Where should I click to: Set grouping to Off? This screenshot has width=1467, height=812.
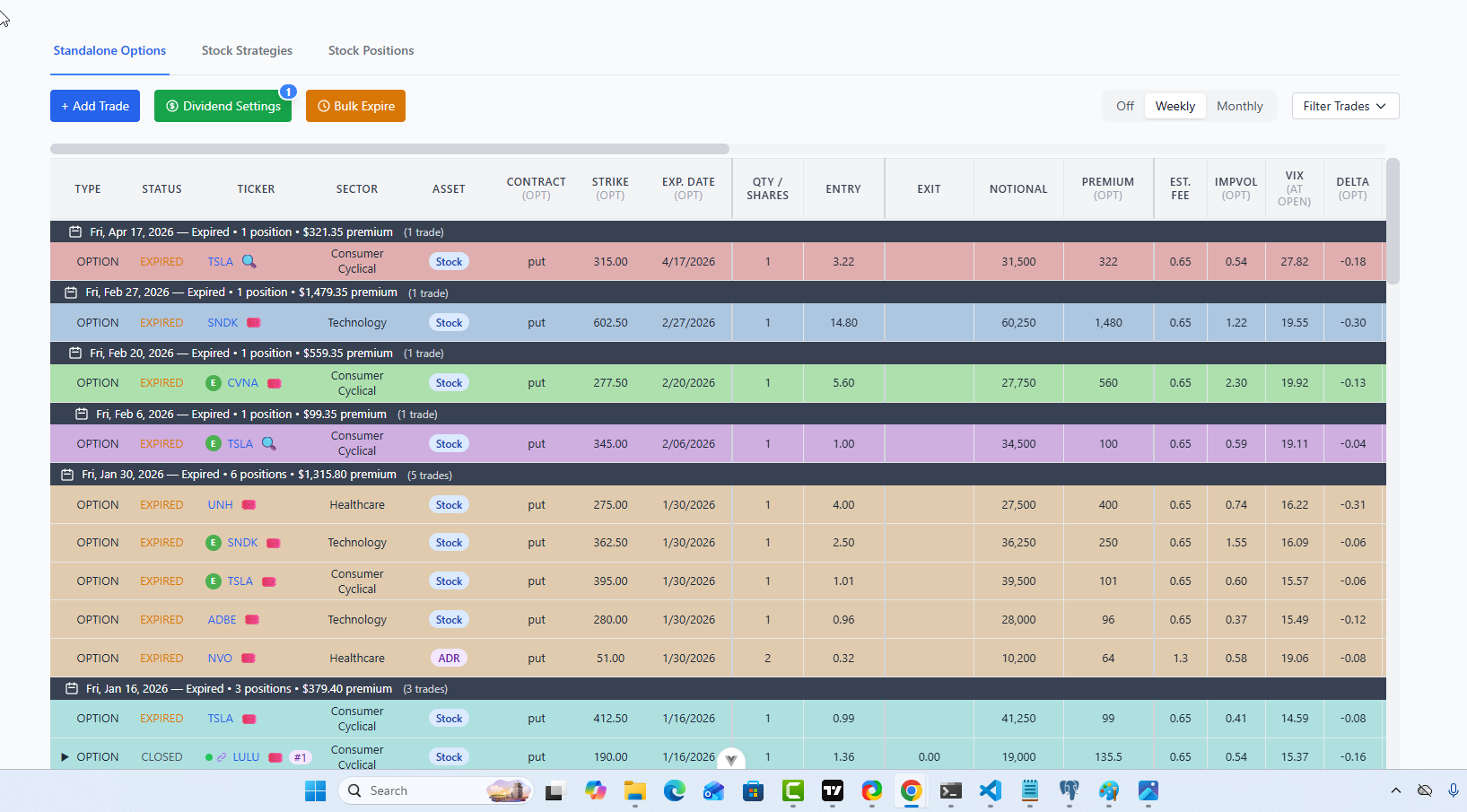1125,106
